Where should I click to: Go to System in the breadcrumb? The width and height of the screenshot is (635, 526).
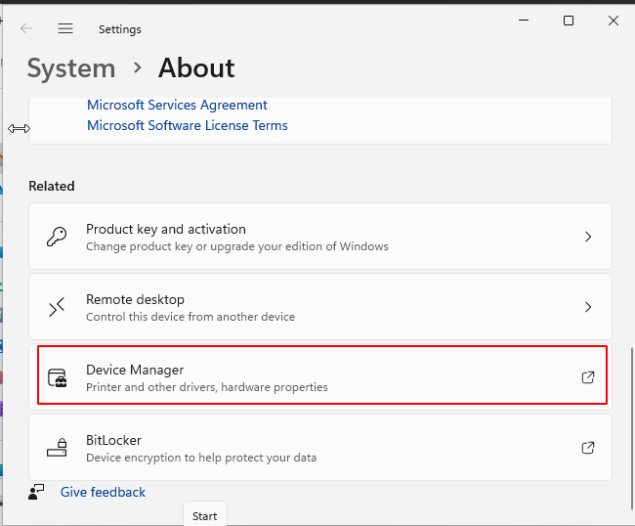(71, 68)
